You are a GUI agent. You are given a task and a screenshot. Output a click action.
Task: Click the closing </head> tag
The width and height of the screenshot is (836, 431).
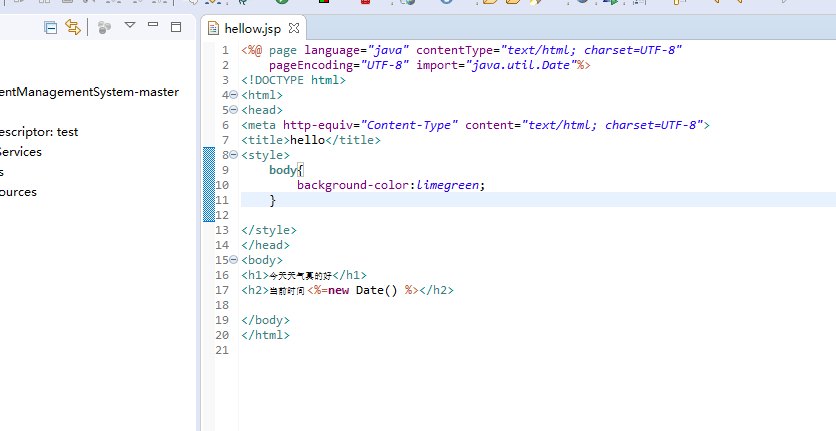pos(265,245)
